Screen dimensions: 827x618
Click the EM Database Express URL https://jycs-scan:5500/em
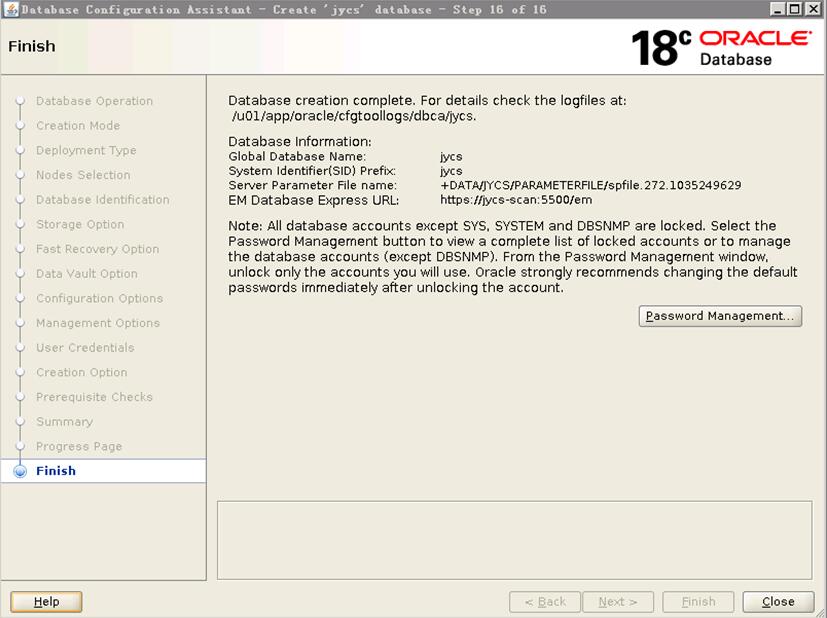point(516,200)
